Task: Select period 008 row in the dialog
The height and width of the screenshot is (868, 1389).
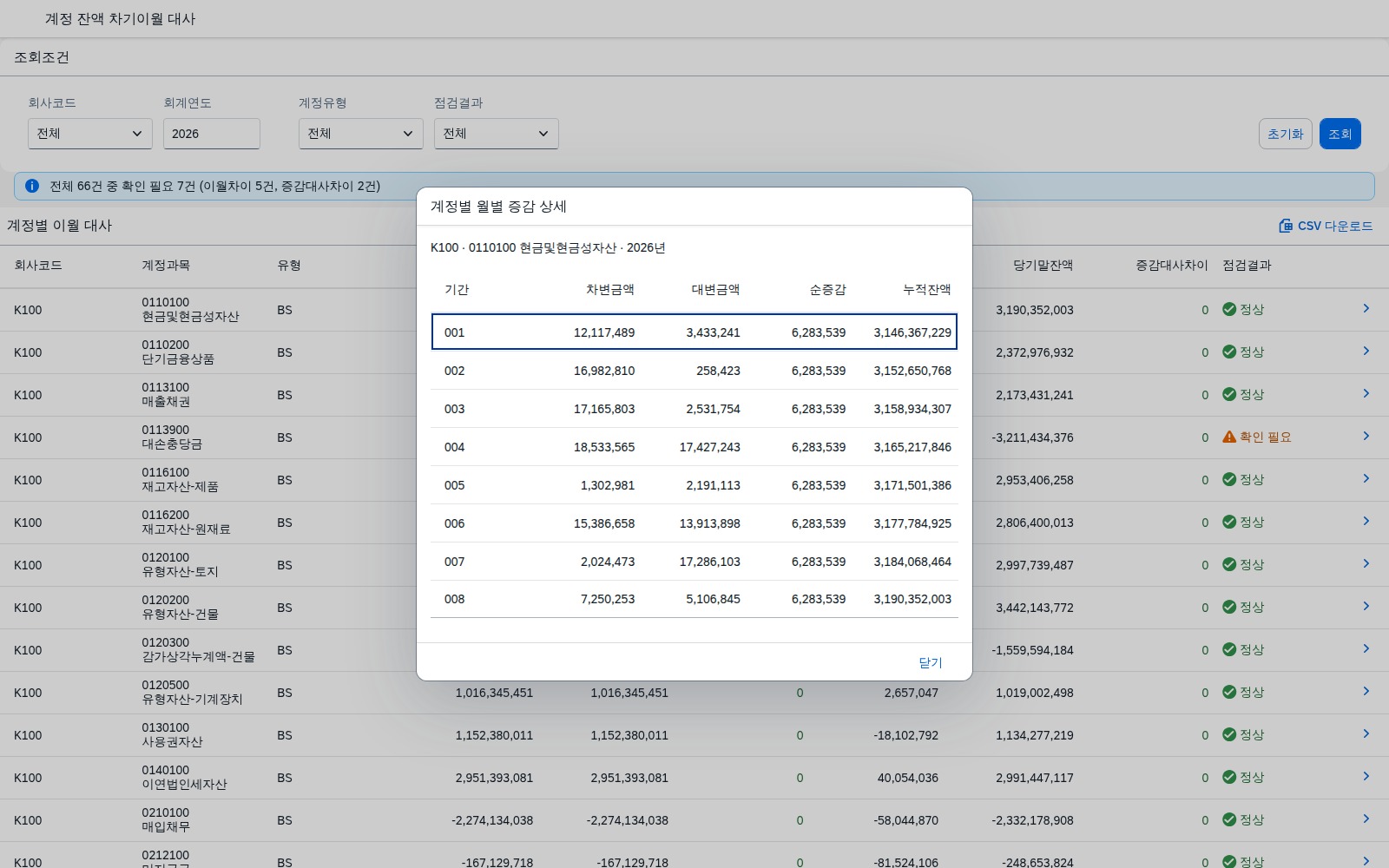Action: point(694,599)
